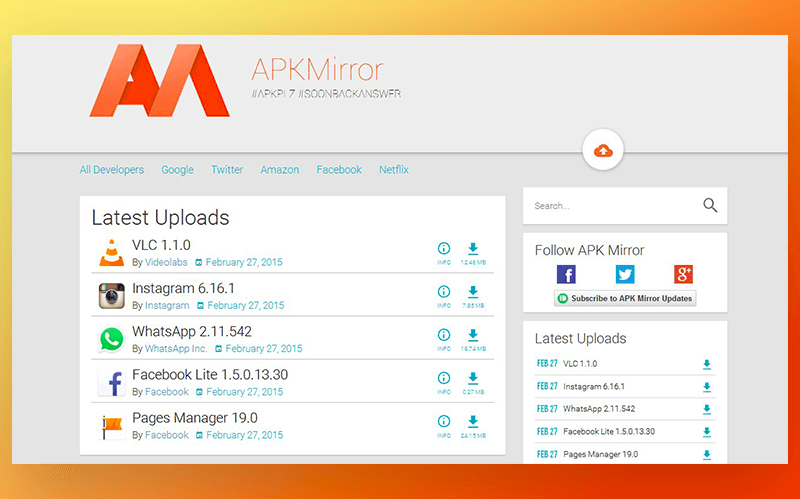Viewport: 800px width, 499px height.
Task: Click the APKMirror site title
Action: click(x=317, y=69)
